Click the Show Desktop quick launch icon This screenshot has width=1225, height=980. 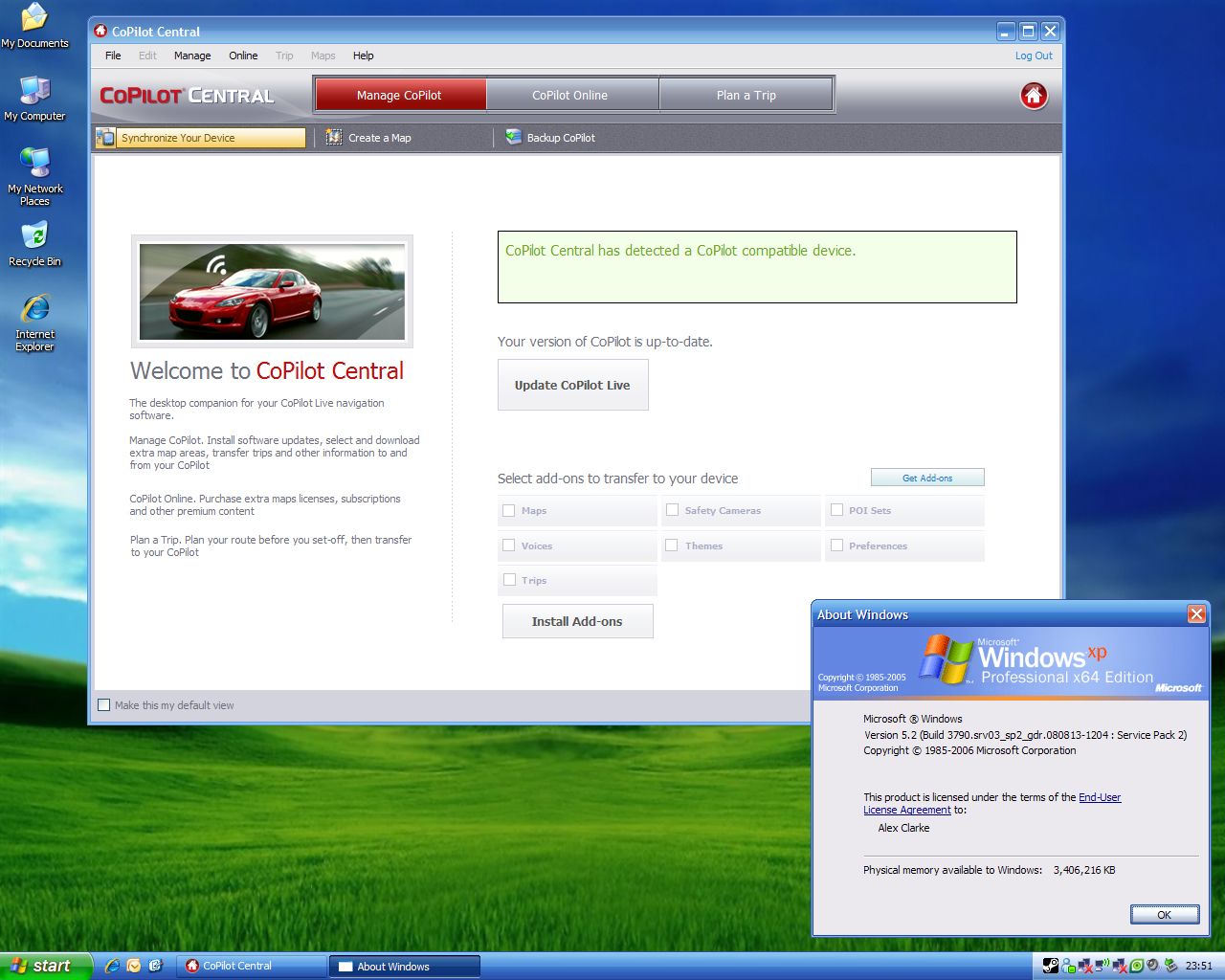coord(156,966)
